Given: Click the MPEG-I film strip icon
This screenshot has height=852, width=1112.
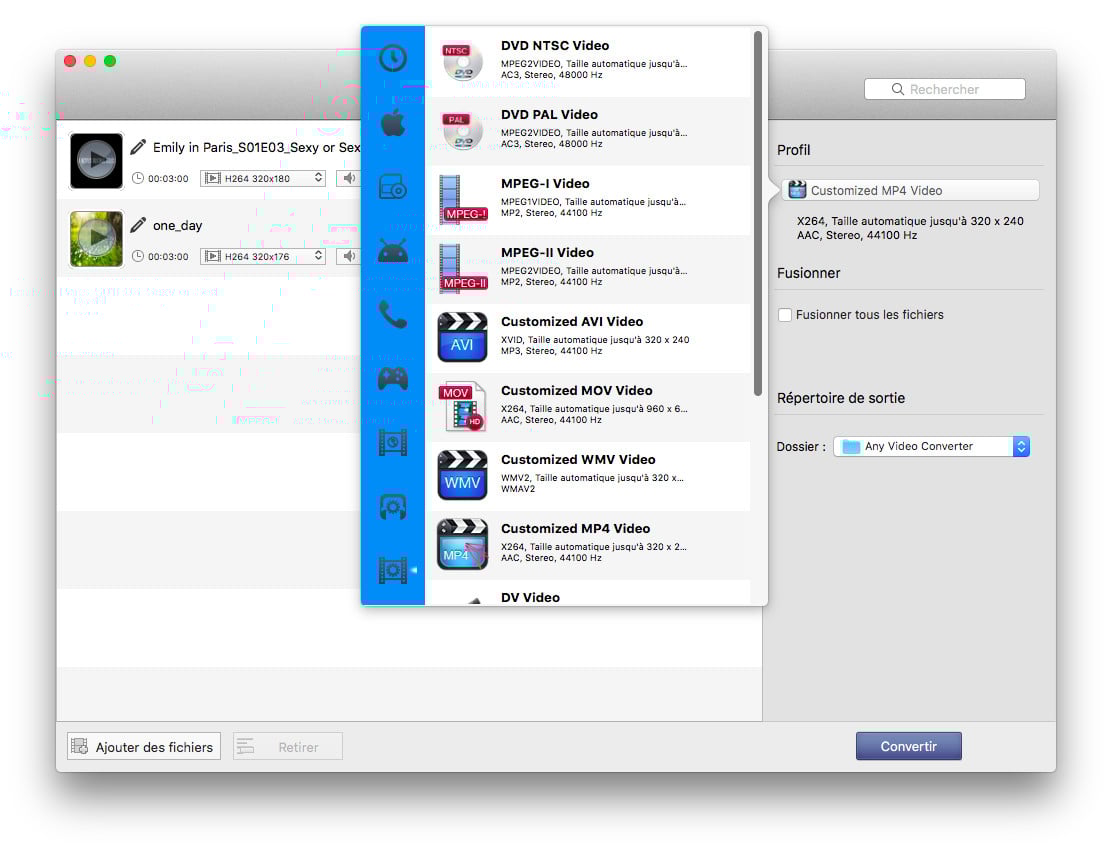Looking at the screenshot, I should click(x=462, y=199).
